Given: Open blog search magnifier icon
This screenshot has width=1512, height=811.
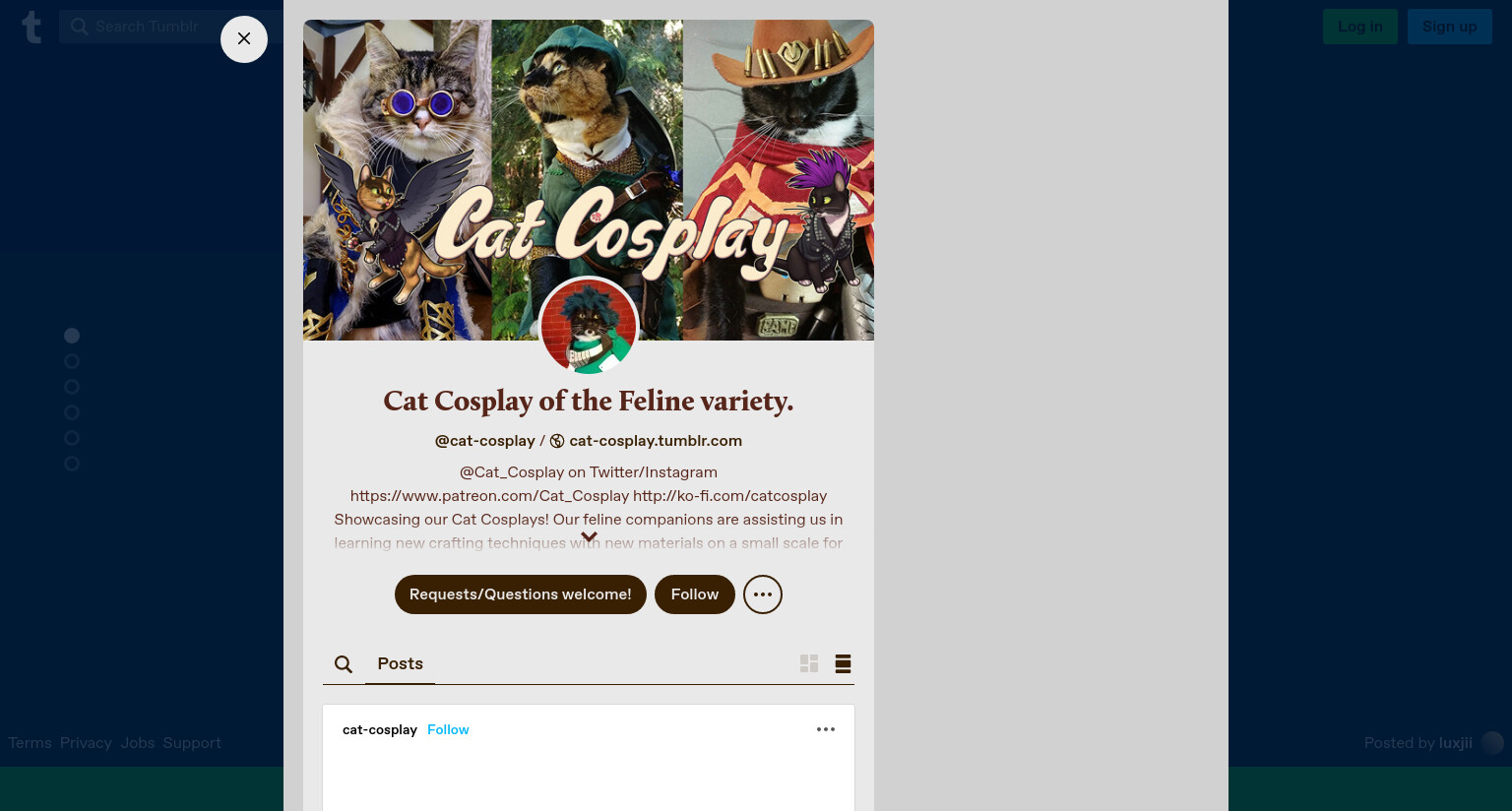Looking at the screenshot, I should (x=344, y=664).
